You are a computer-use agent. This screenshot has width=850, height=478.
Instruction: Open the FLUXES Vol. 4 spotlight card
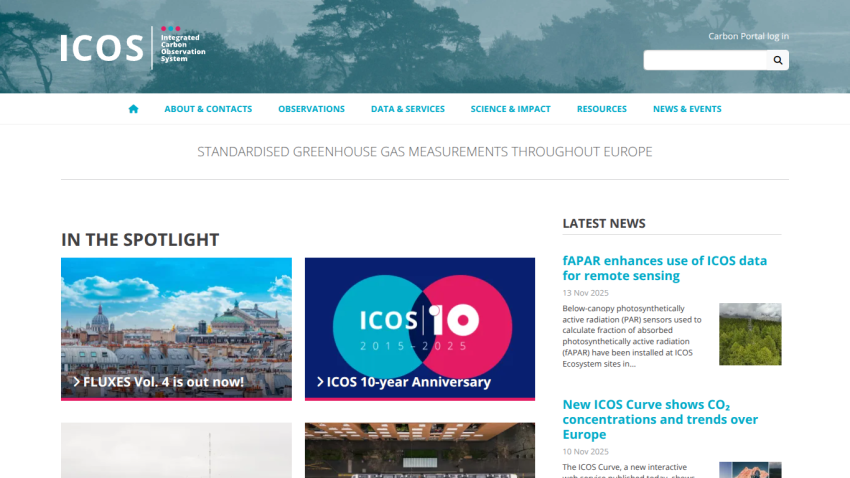pos(176,329)
